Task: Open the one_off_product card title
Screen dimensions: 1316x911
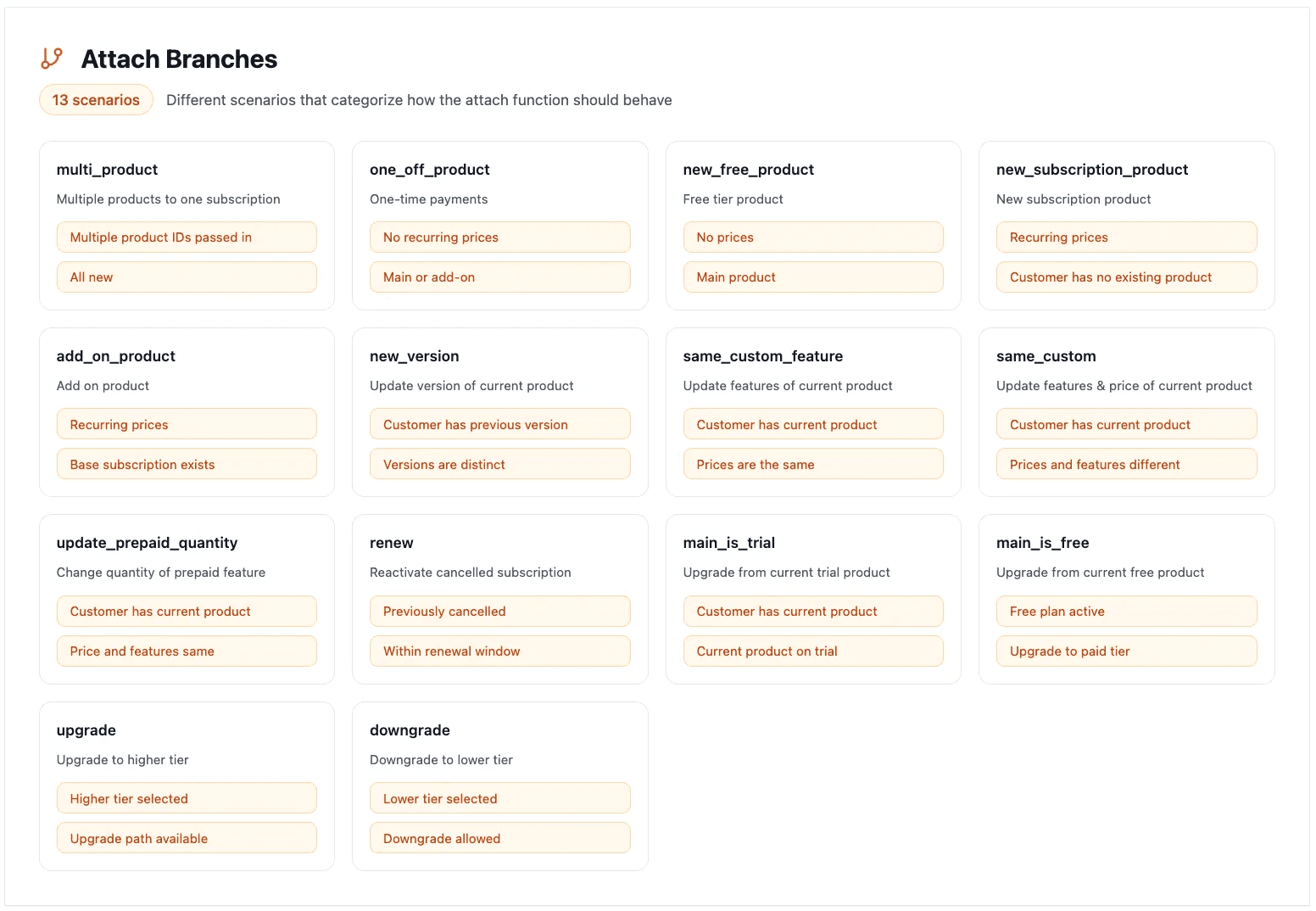Action: point(430,170)
